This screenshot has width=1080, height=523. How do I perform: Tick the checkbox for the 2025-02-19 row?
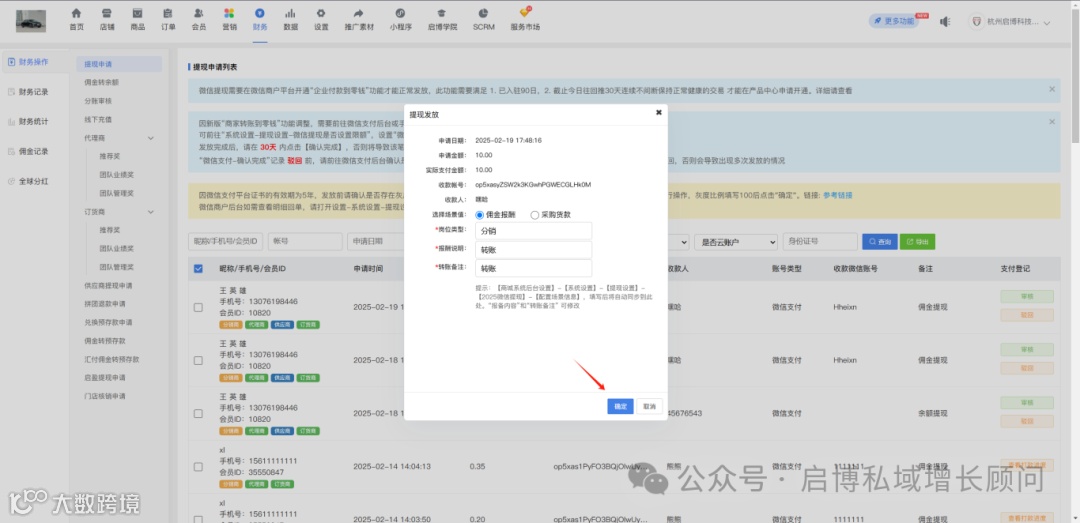tap(198, 307)
